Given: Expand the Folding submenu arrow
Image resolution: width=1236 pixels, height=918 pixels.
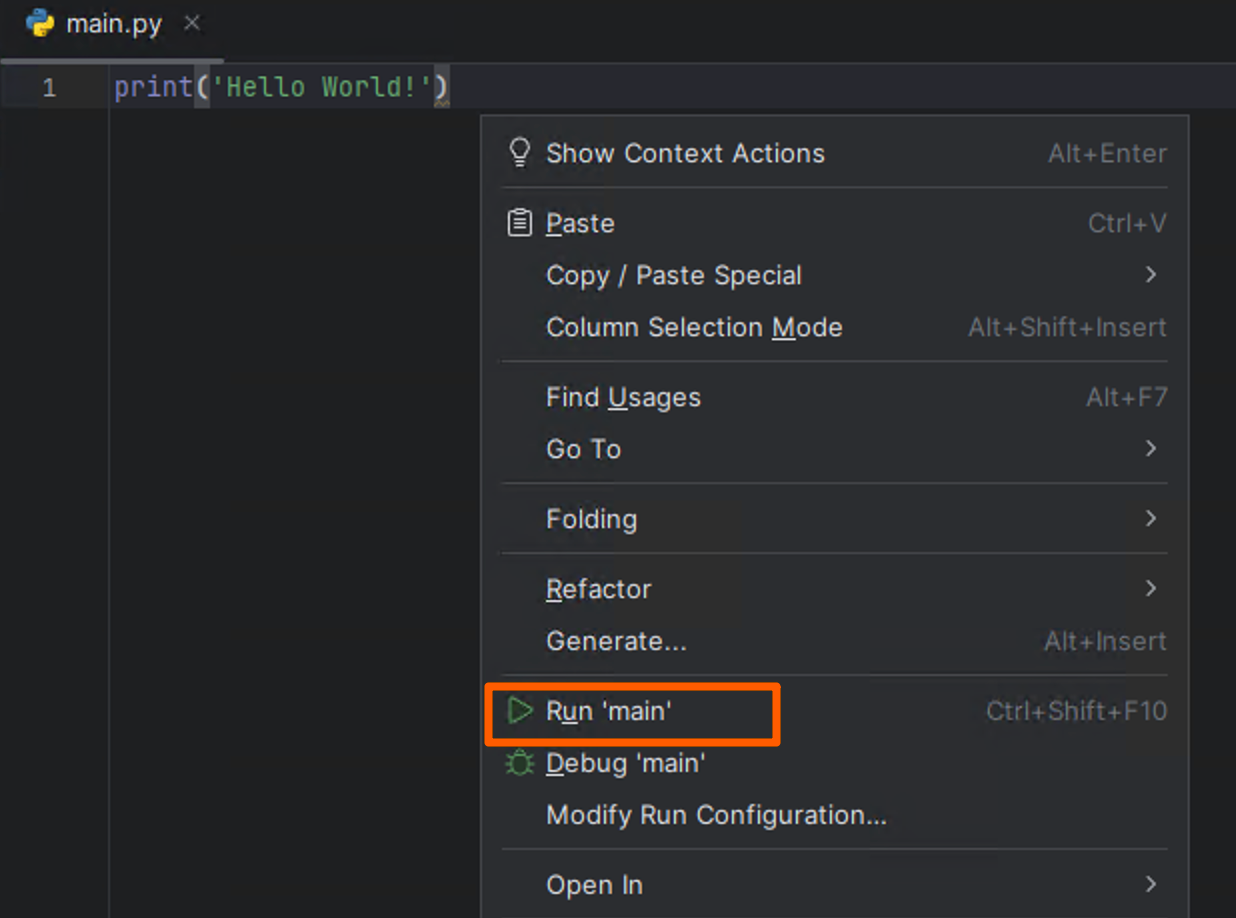Looking at the screenshot, I should 1151,519.
